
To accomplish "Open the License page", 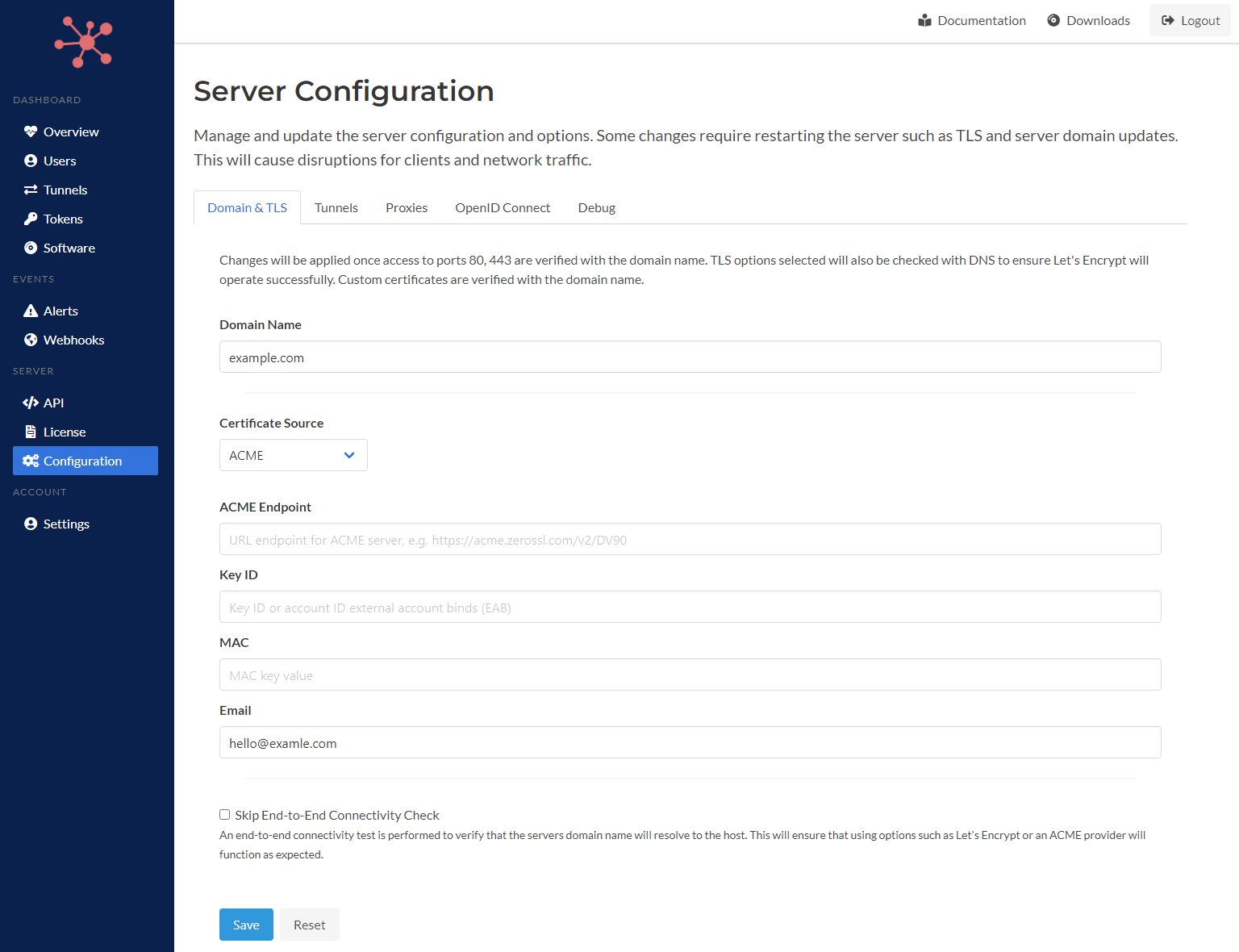I will point(65,432).
